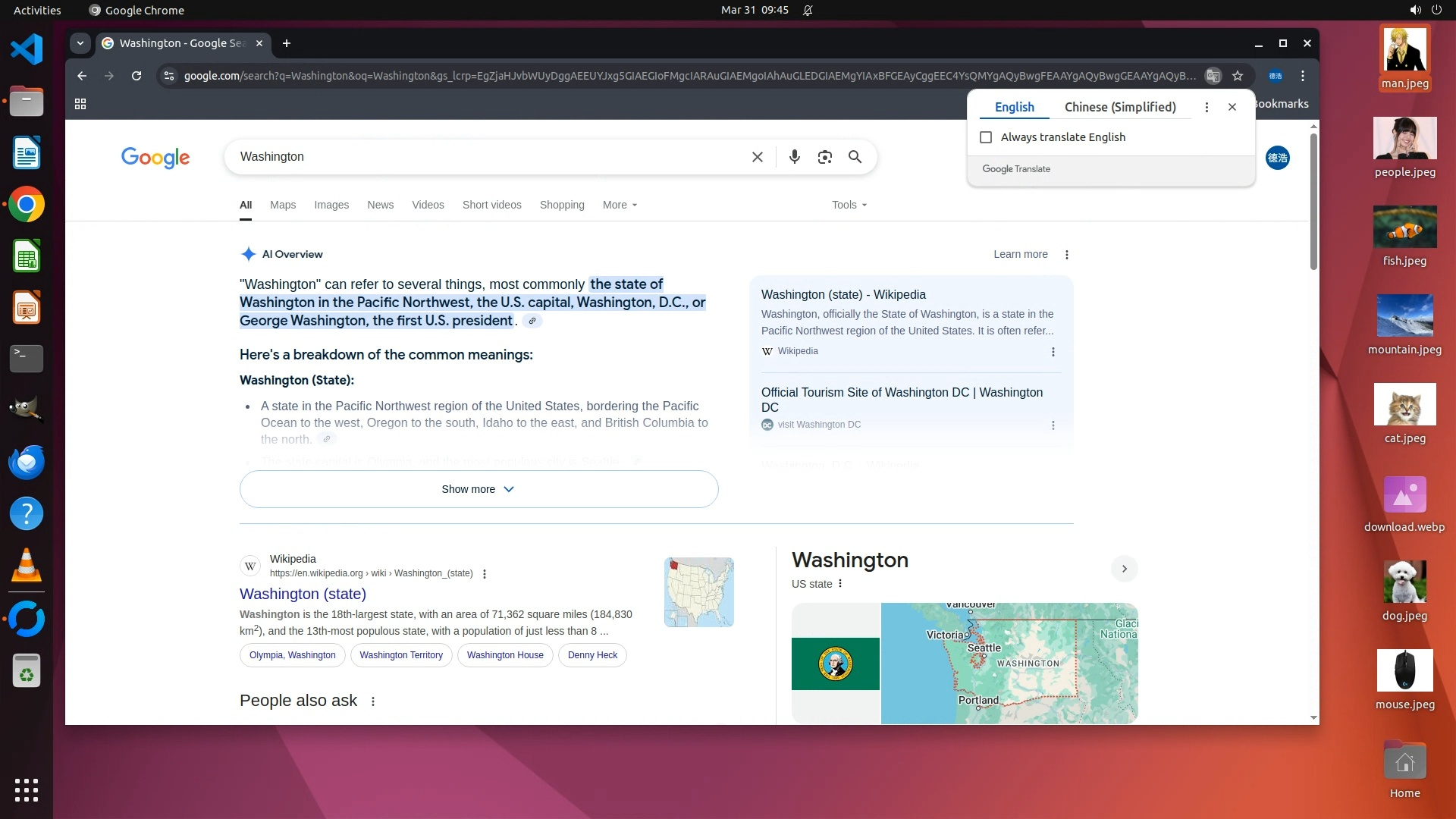Click the Google Translate icon in address bar
The width and height of the screenshot is (1456, 819).
(1213, 76)
